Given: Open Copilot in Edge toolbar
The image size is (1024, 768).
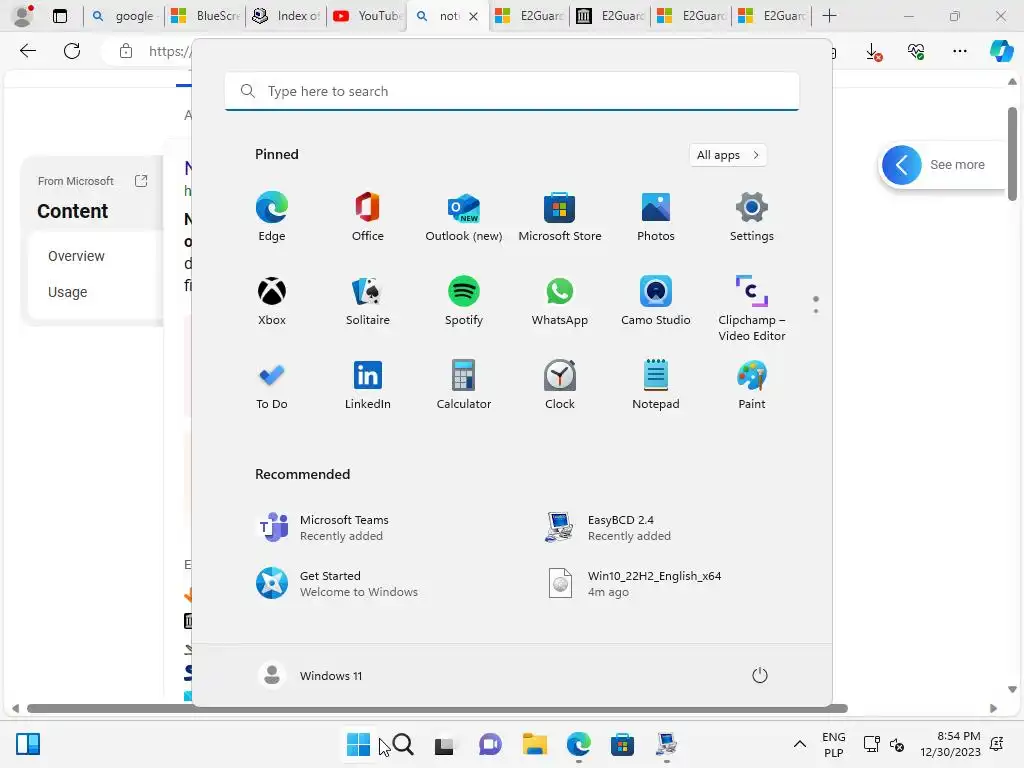Looking at the screenshot, I should click(1001, 51).
